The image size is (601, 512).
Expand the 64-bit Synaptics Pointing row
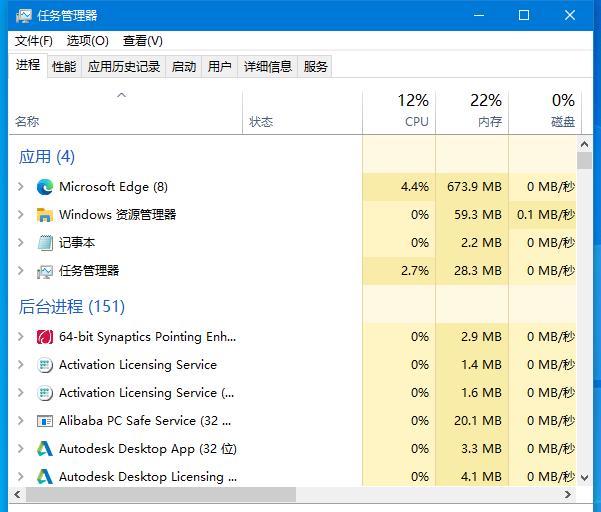(x=21, y=337)
